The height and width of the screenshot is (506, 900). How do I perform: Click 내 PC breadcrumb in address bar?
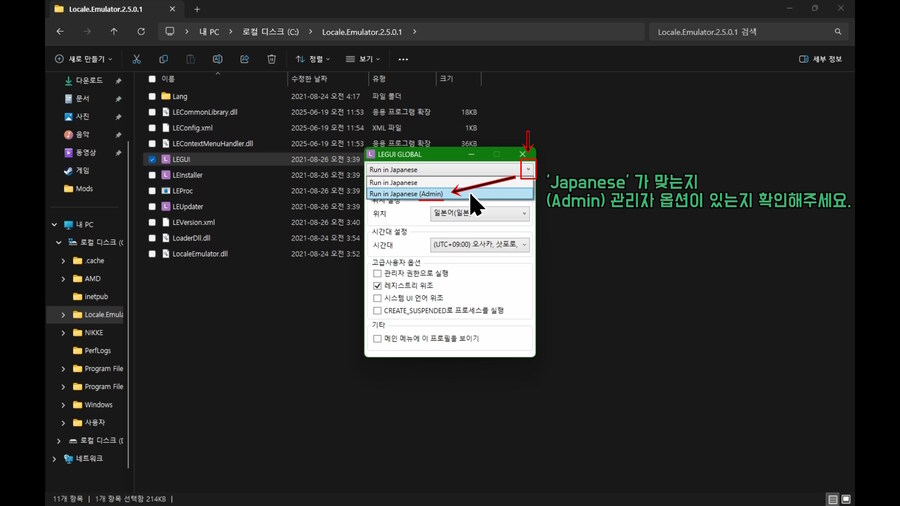tap(209, 32)
